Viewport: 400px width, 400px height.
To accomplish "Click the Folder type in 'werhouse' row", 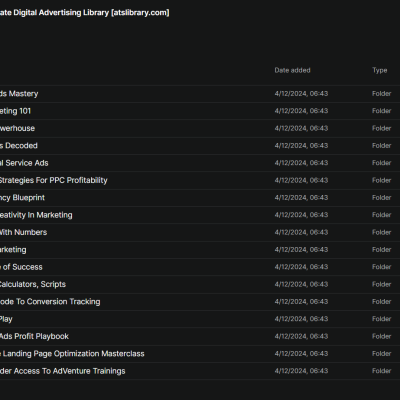I will click(x=381, y=128).
